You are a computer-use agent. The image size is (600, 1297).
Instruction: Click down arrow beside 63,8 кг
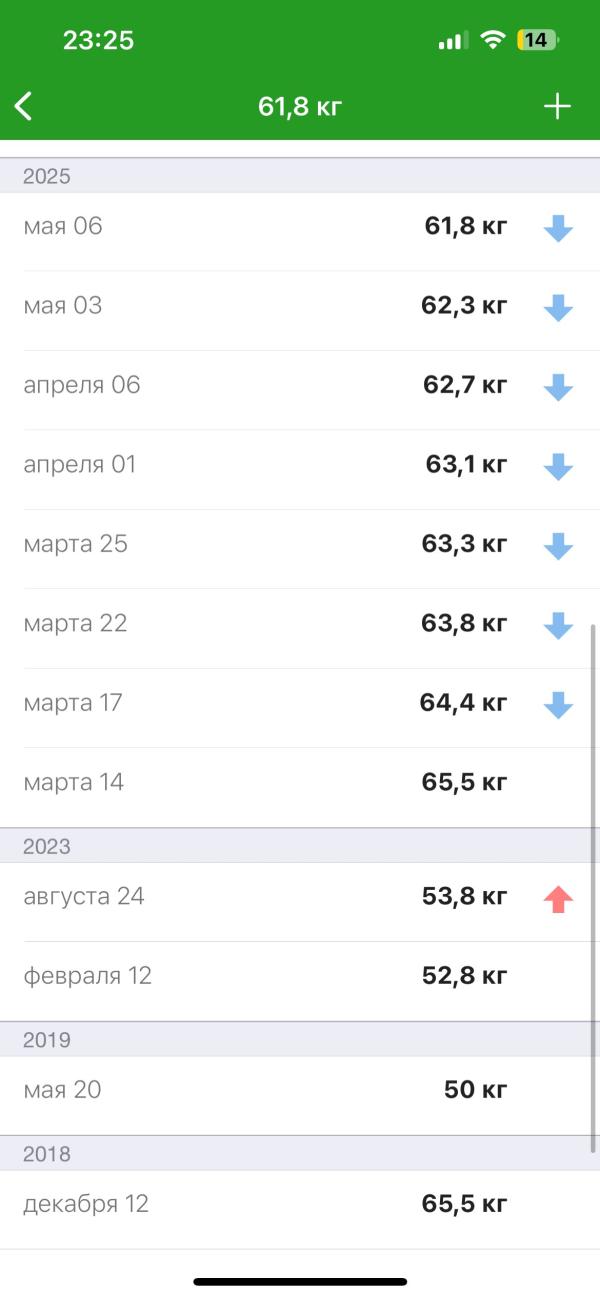[558, 625]
